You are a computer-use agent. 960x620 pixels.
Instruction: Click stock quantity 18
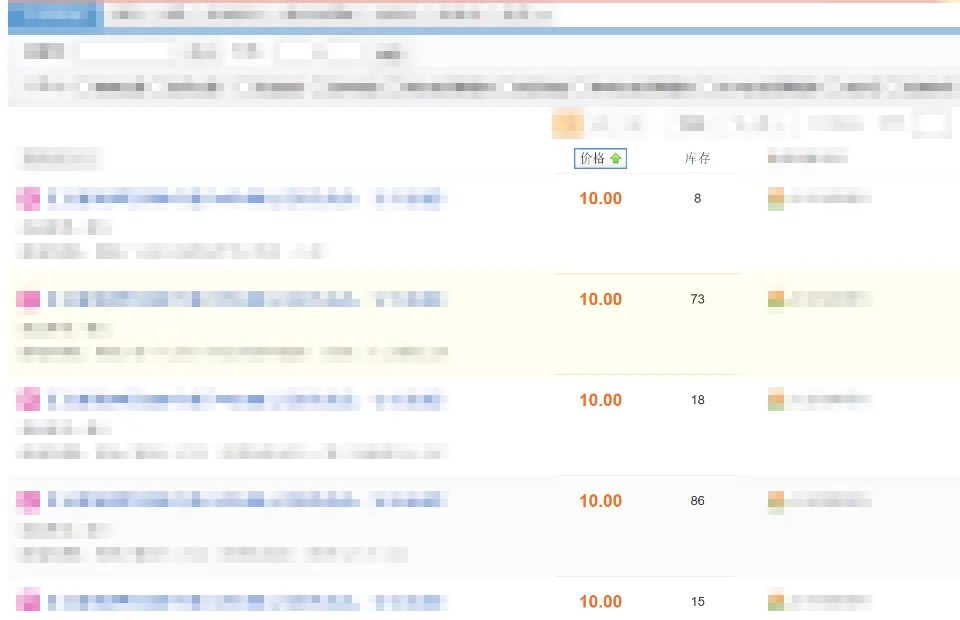[x=697, y=400]
